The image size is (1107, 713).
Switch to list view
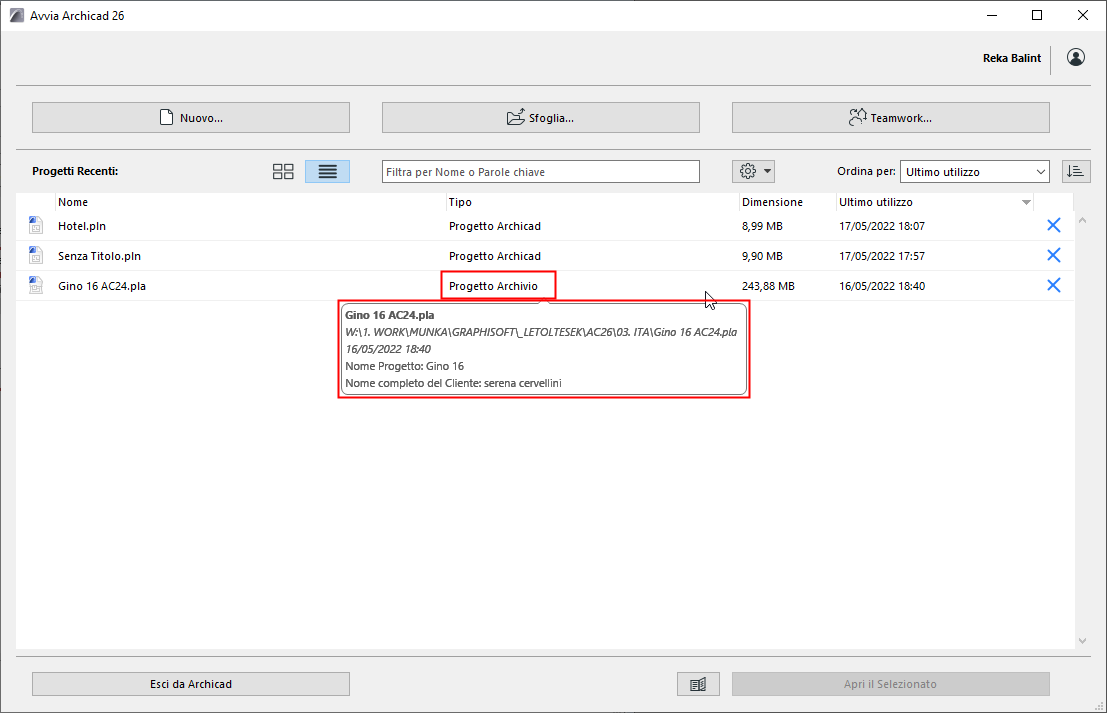click(327, 172)
